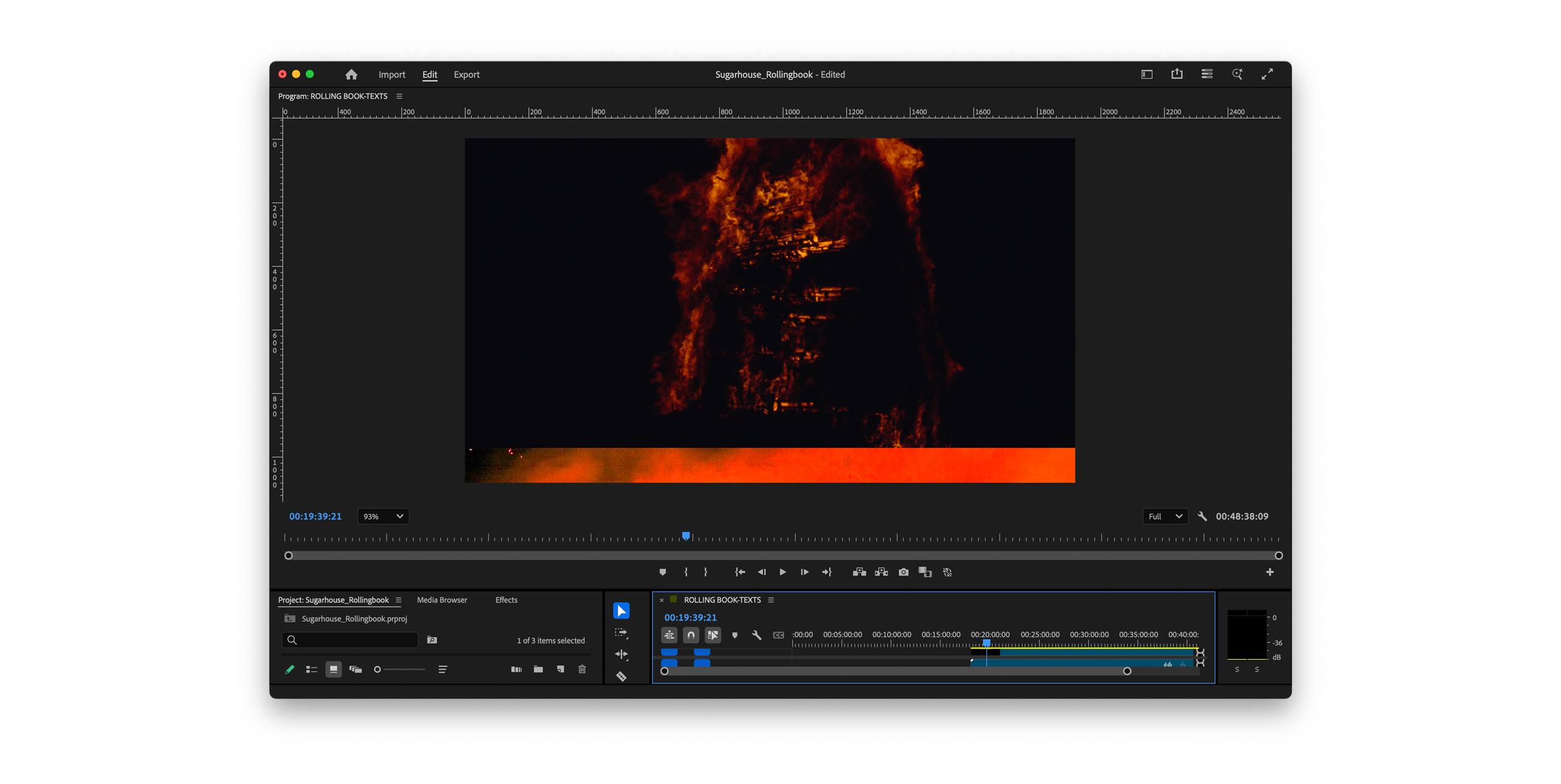The height and width of the screenshot is (784, 1561).
Task: Select the Razor tool
Action: pyautogui.click(x=621, y=676)
